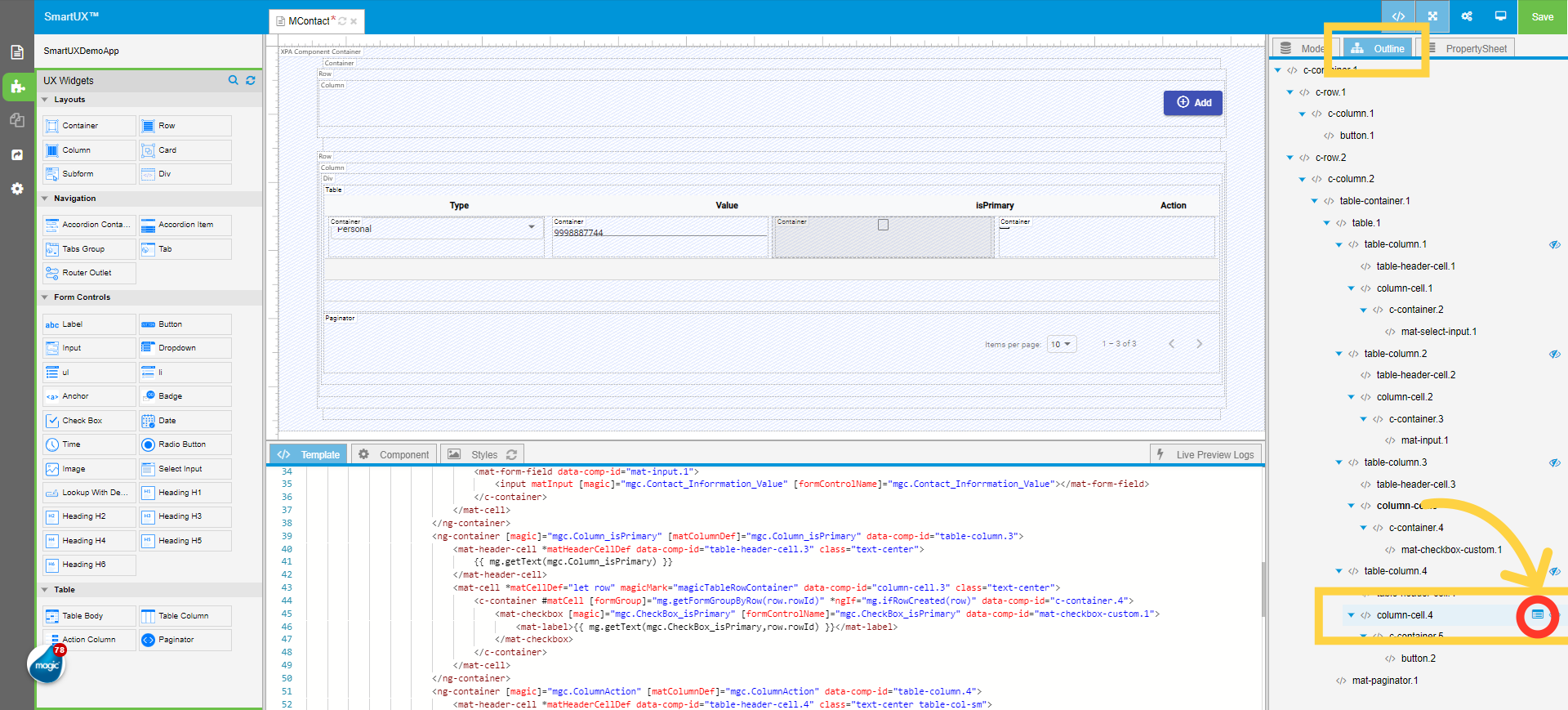1568x710 pixels.
Task: Open the Type dropdown showing Personal
Action: (x=436, y=229)
